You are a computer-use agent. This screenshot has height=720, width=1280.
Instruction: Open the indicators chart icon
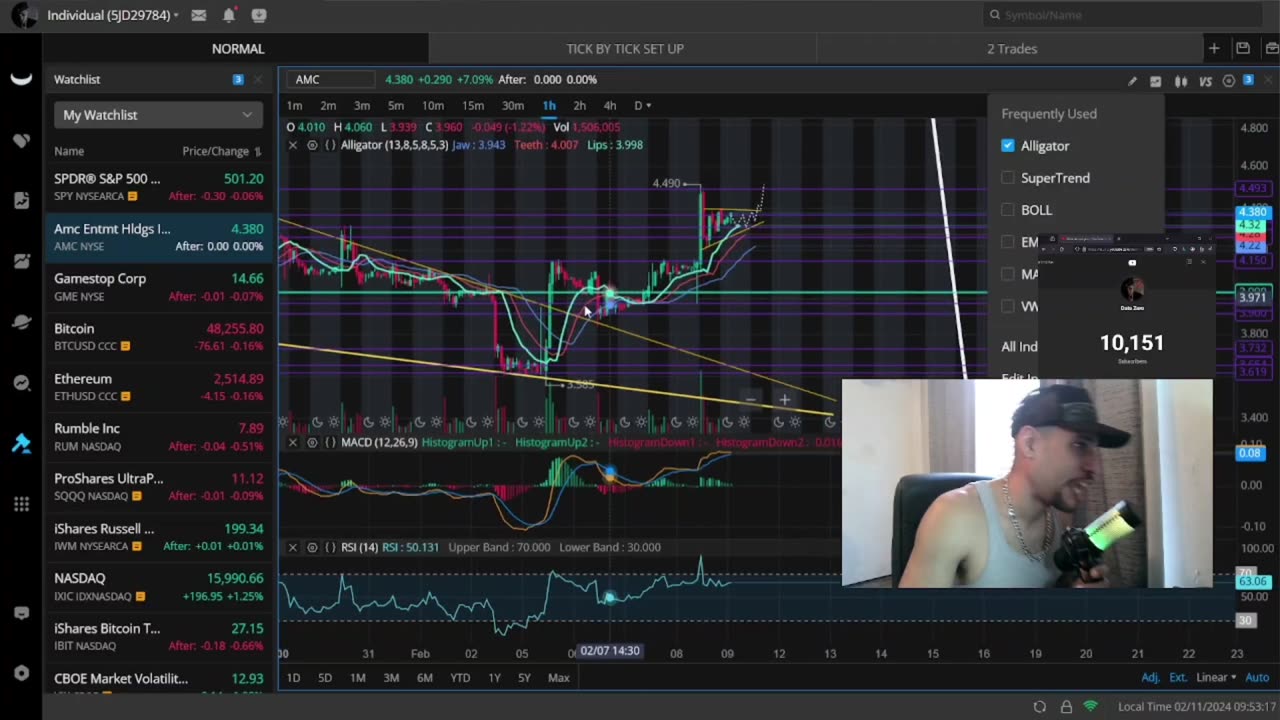(1156, 81)
